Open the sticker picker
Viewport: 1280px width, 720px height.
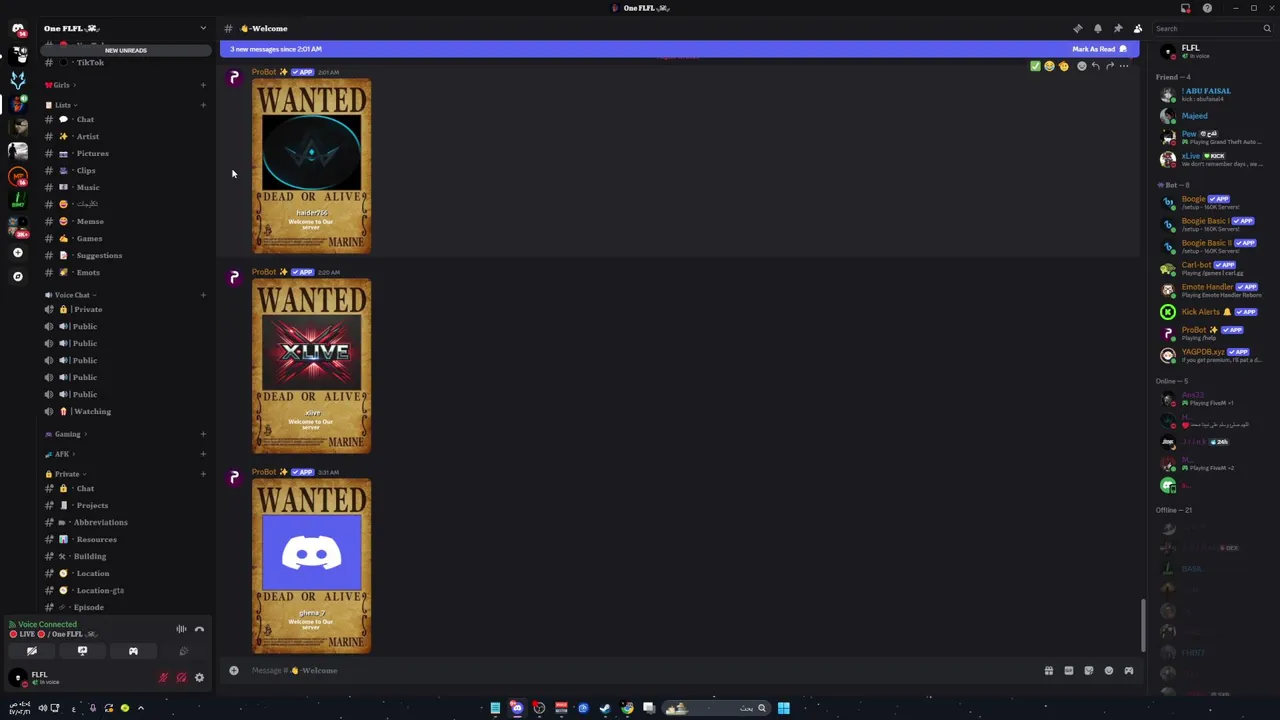[x=1089, y=671]
